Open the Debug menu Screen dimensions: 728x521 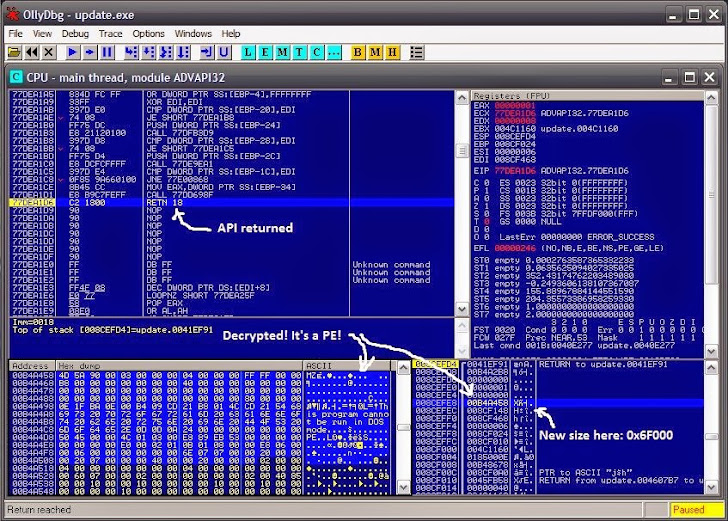[75, 34]
